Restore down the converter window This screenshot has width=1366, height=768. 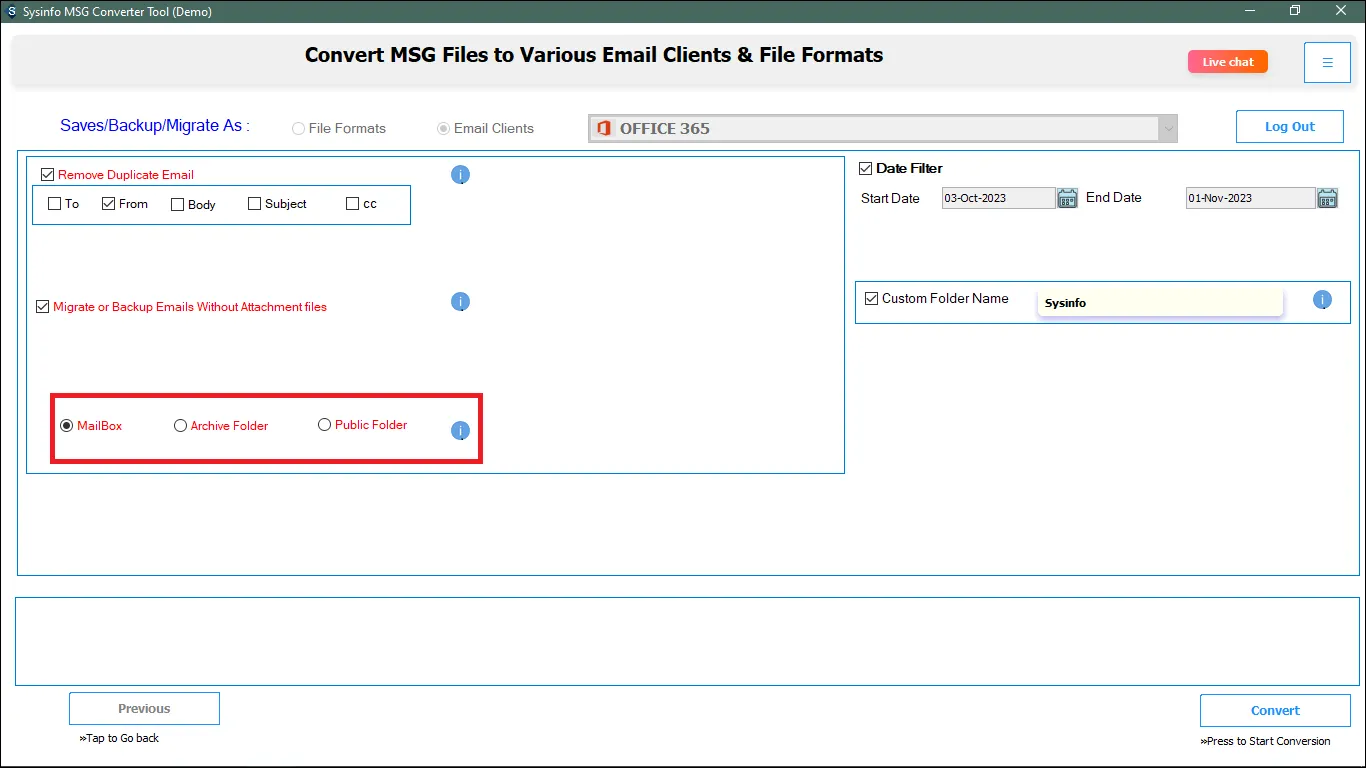1295,11
